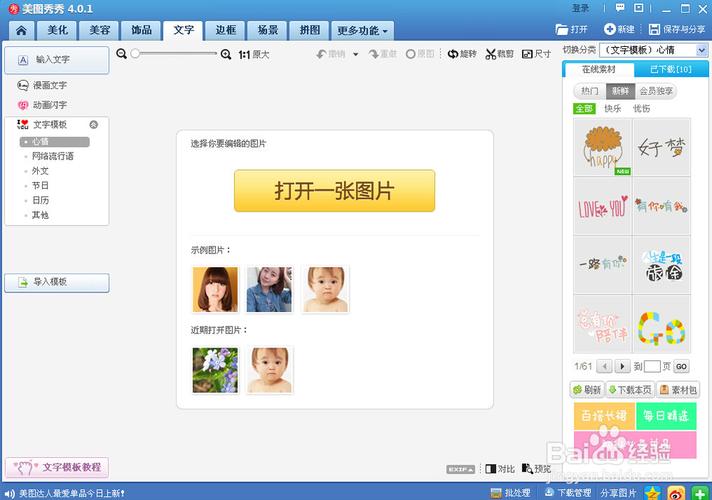
Task: Click the 裁剪 scissors icon
Action: (490, 54)
